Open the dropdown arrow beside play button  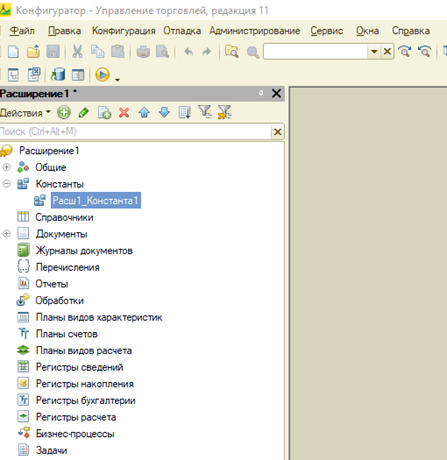pyautogui.click(x=117, y=79)
